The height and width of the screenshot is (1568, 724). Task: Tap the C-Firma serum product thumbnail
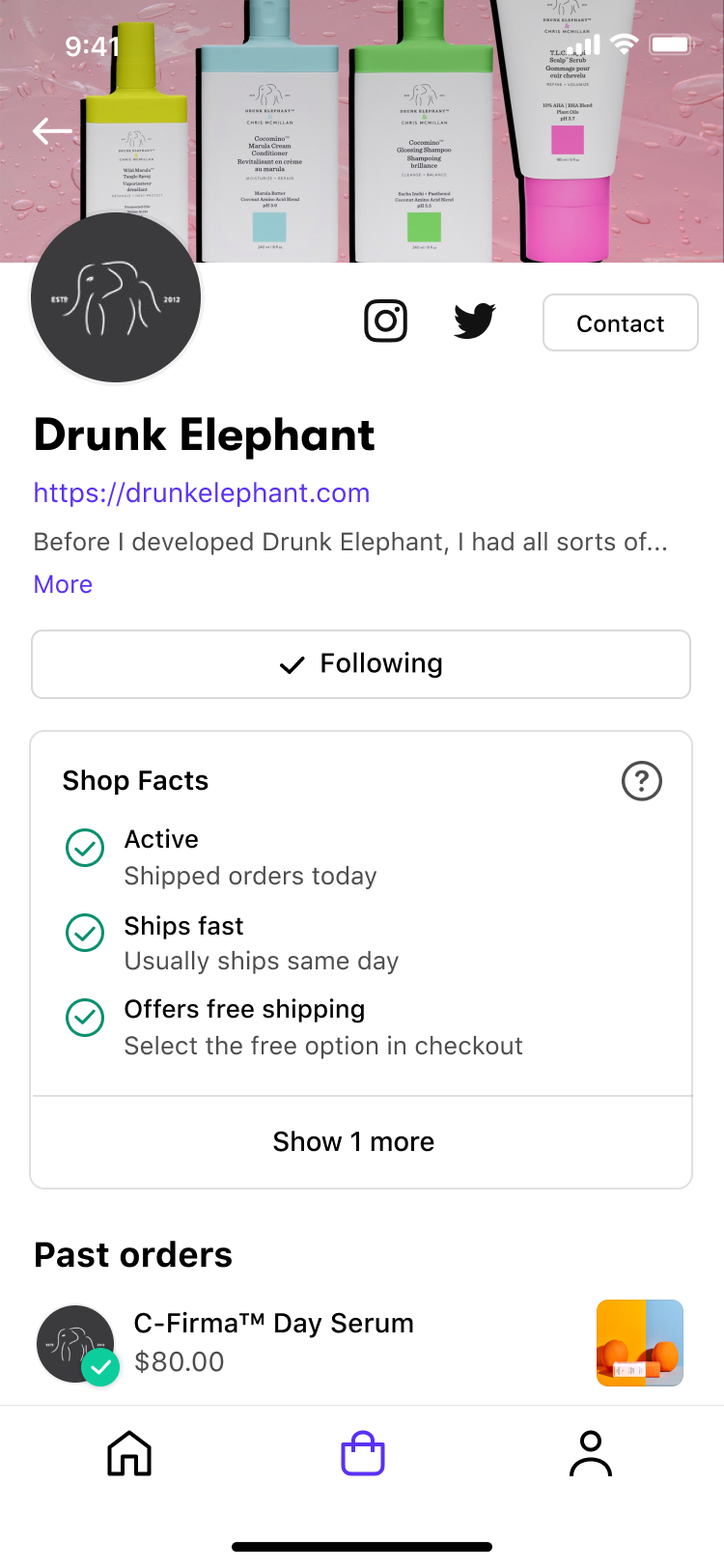tap(639, 1343)
